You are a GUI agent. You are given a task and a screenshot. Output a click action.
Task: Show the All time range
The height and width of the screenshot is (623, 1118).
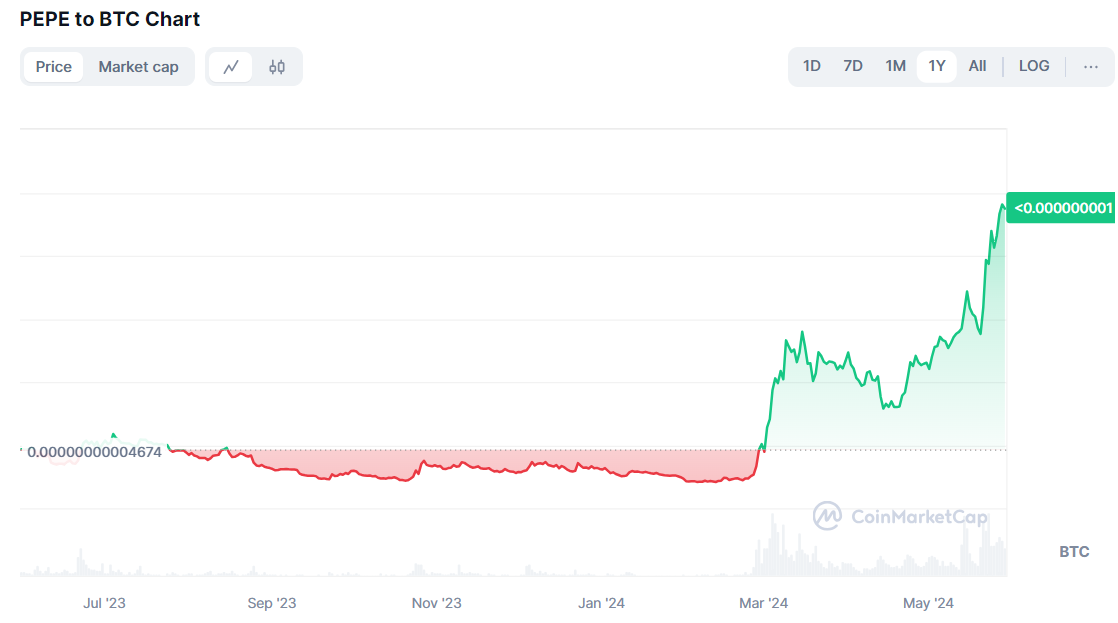click(977, 66)
